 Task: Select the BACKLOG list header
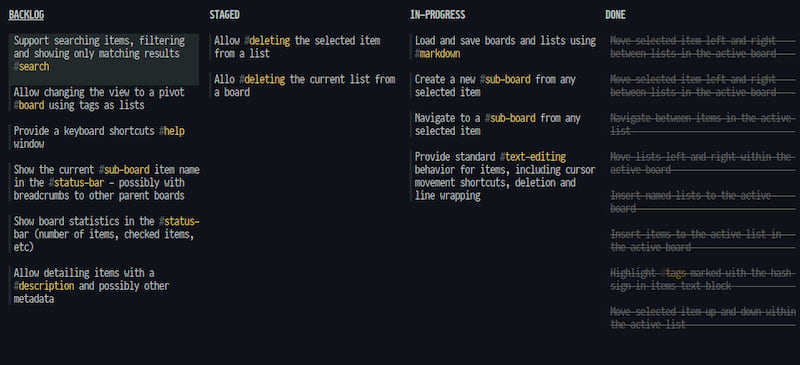coord(26,15)
